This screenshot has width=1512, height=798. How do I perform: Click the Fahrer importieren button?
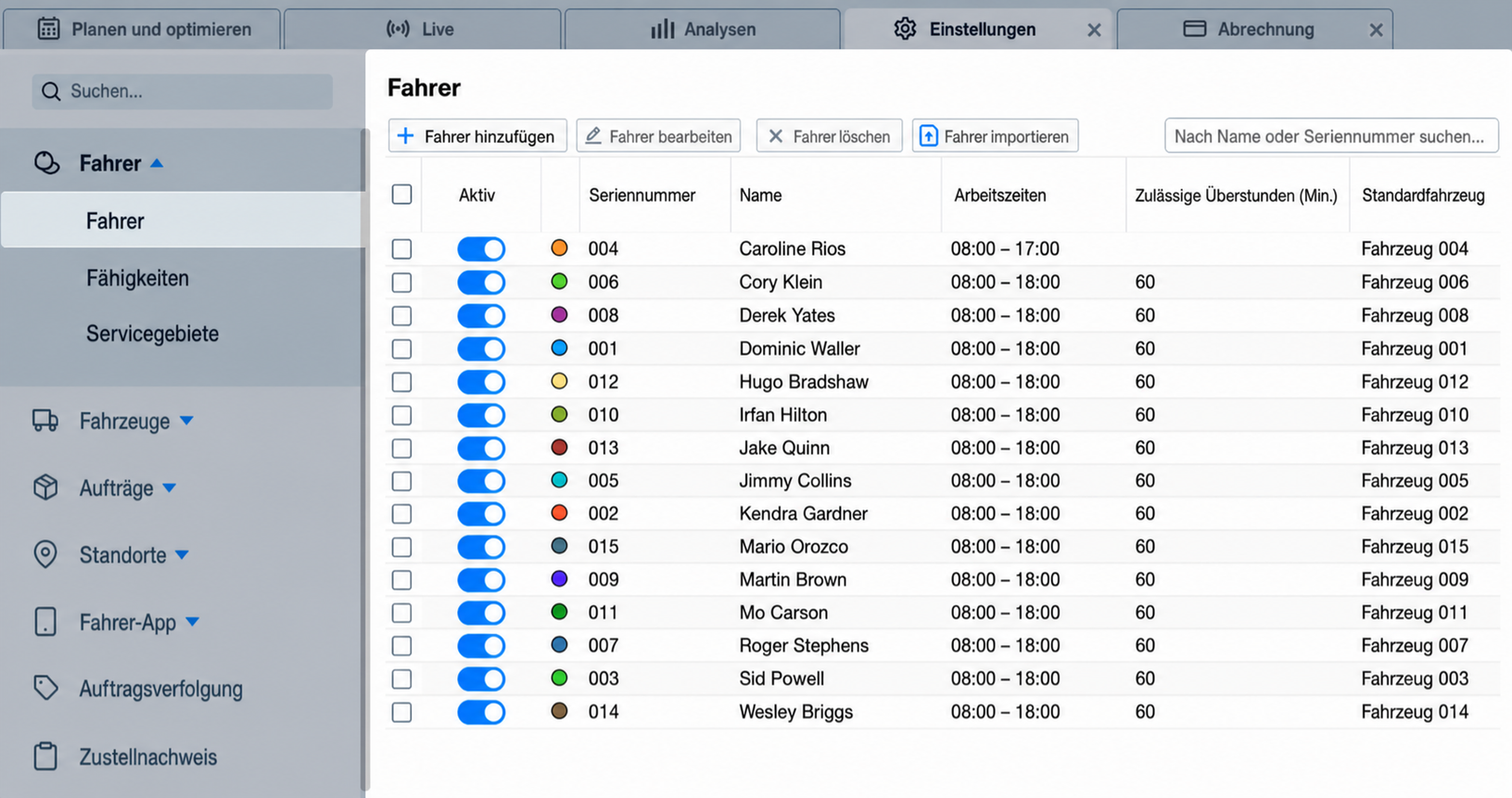(x=995, y=136)
